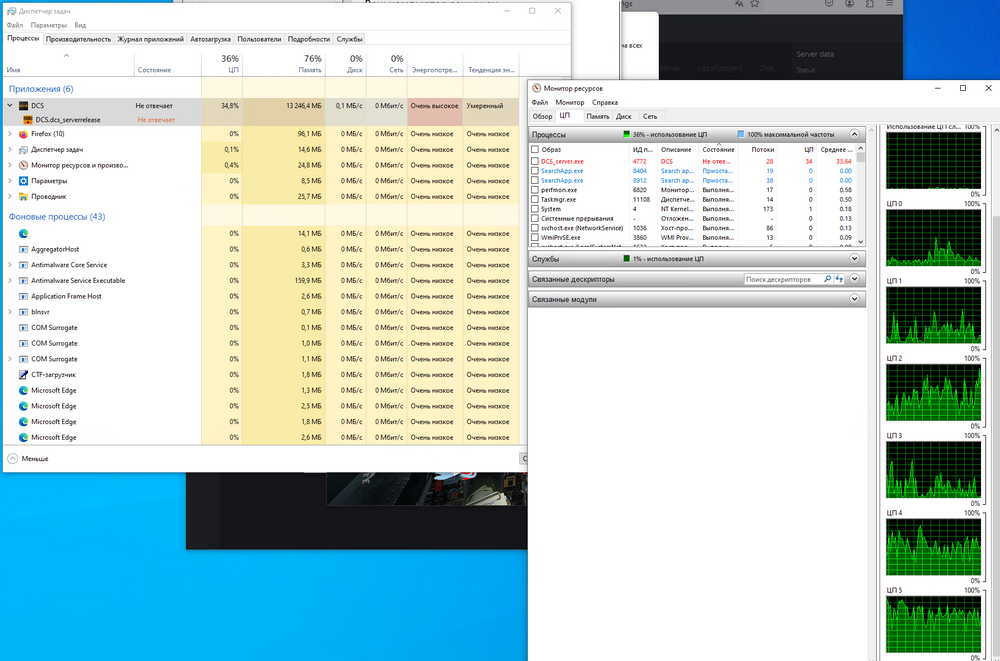The width and height of the screenshot is (1000, 661).
Task: Click the process list scrollbar thumb in Resource Monitor
Action: click(861, 158)
